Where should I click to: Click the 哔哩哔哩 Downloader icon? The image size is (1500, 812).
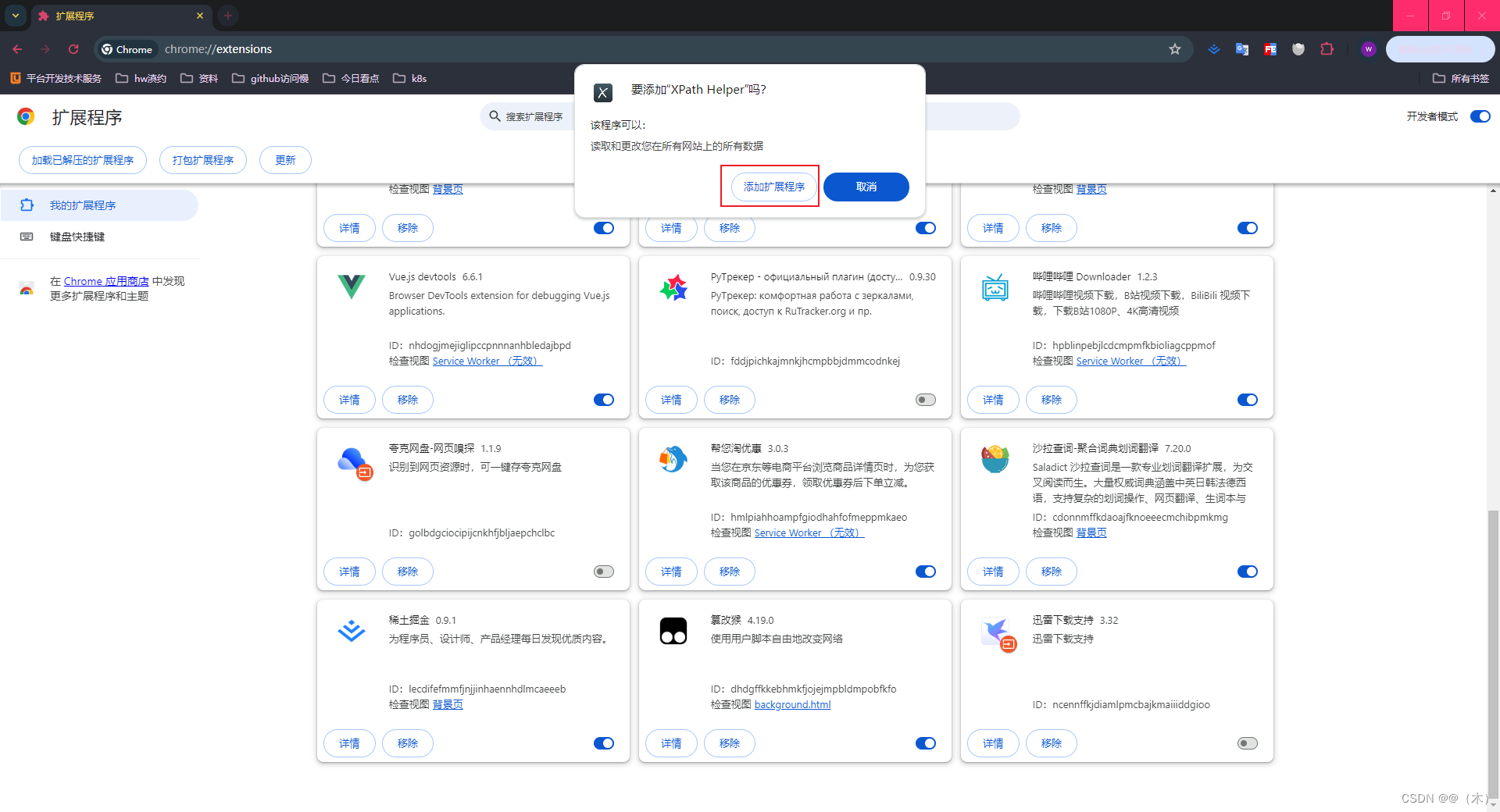(995, 287)
